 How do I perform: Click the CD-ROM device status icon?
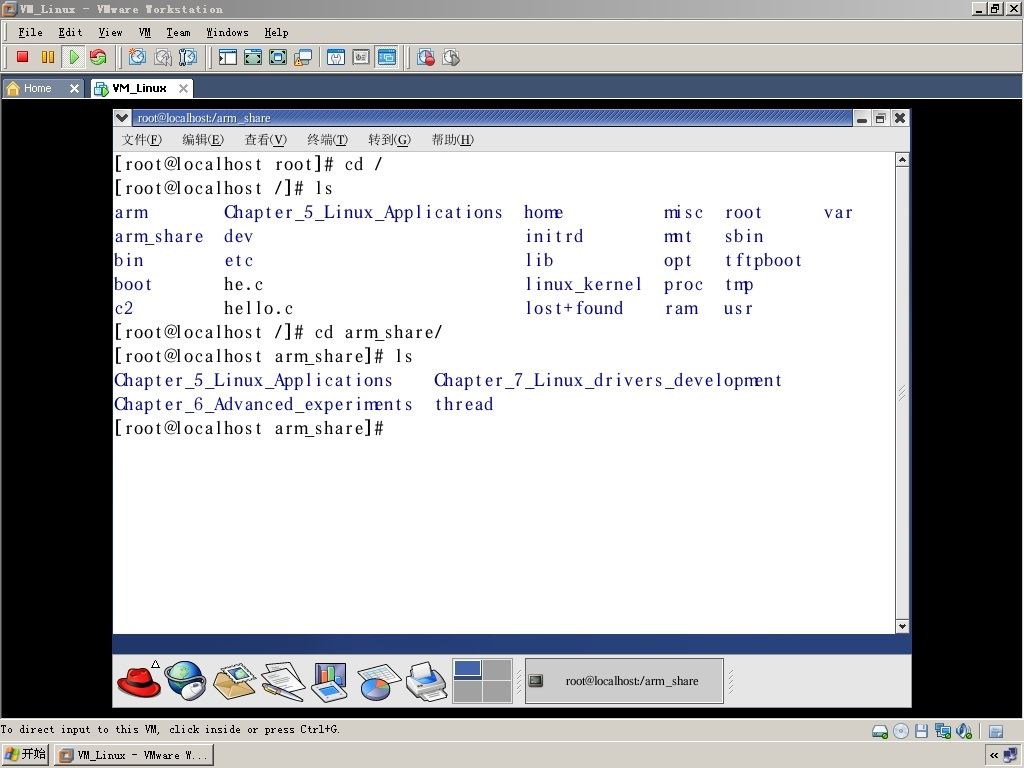point(901,731)
